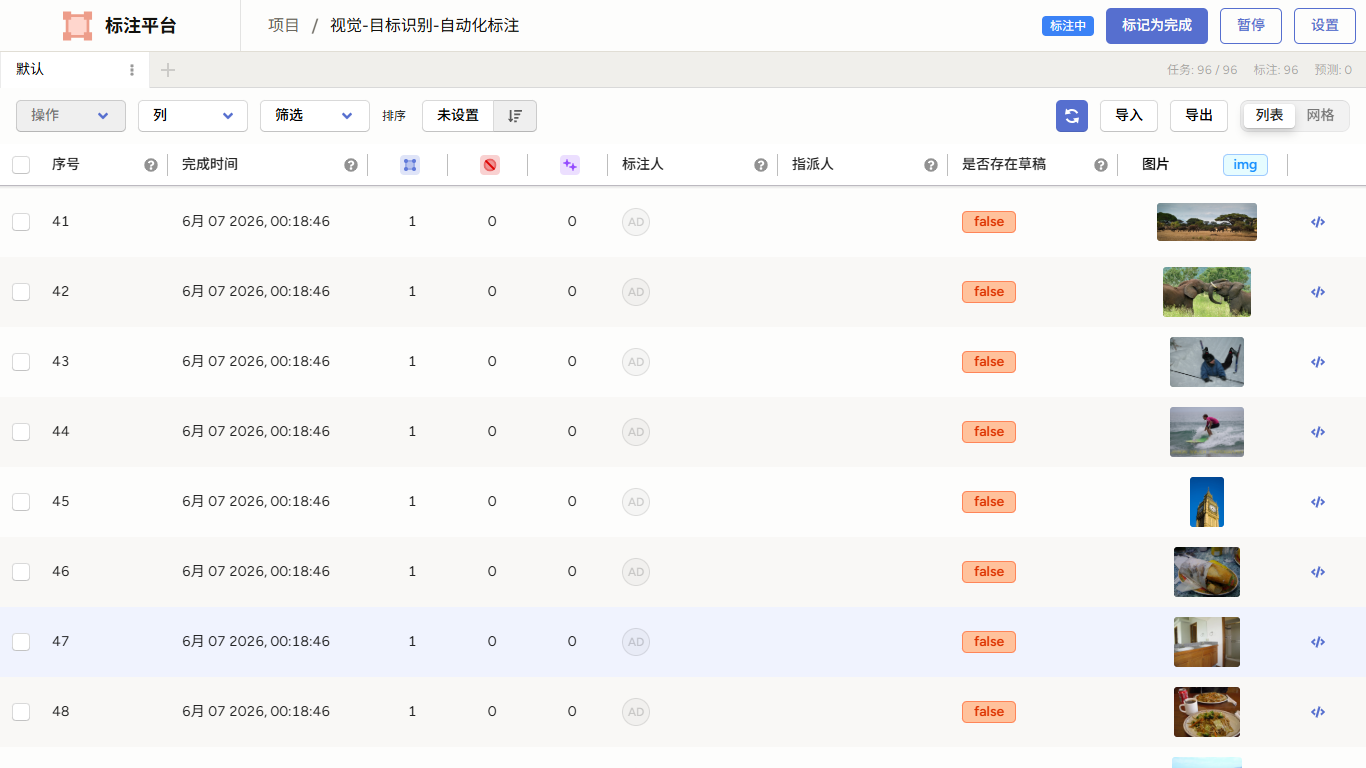Select checkbox for row 41

tap(21, 222)
